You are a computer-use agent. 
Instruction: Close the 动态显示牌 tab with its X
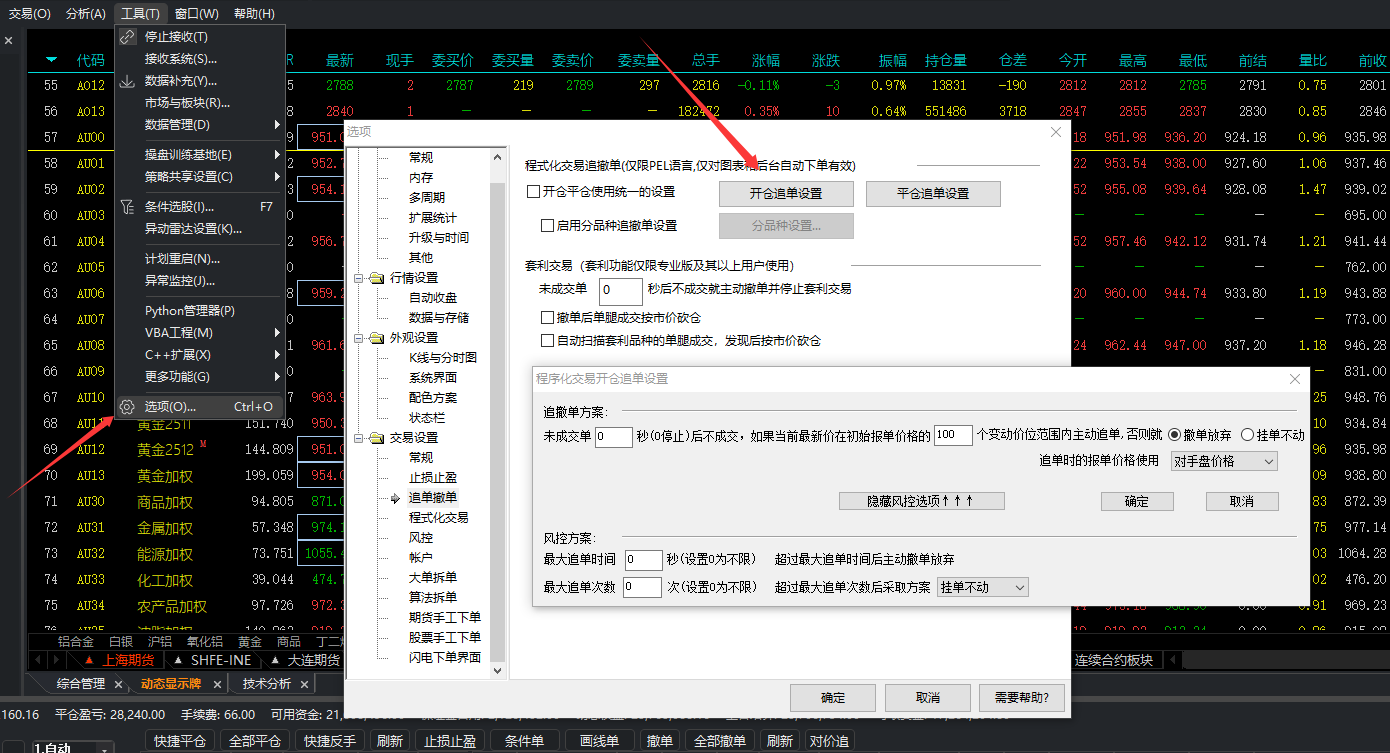(x=219, y=684)
